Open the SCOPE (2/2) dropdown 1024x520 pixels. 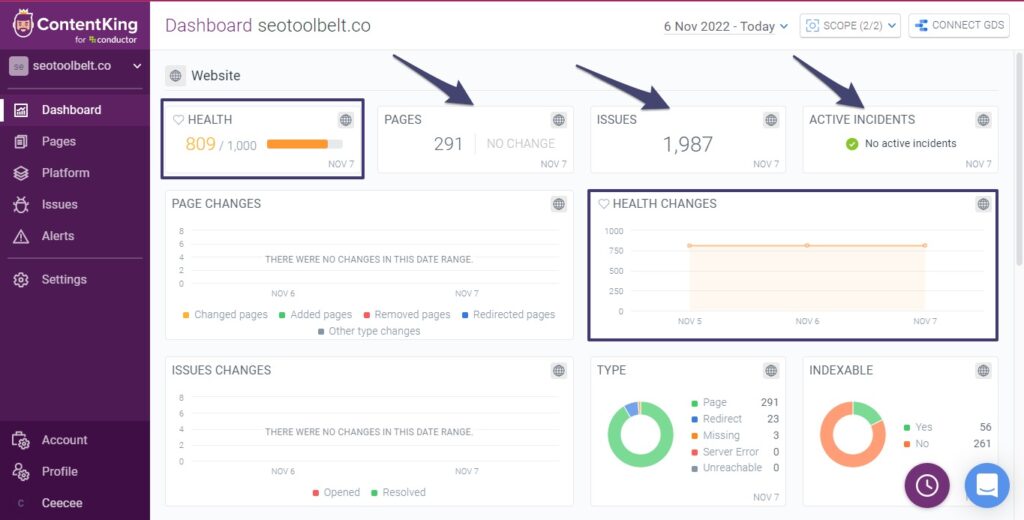pos(850,25)
